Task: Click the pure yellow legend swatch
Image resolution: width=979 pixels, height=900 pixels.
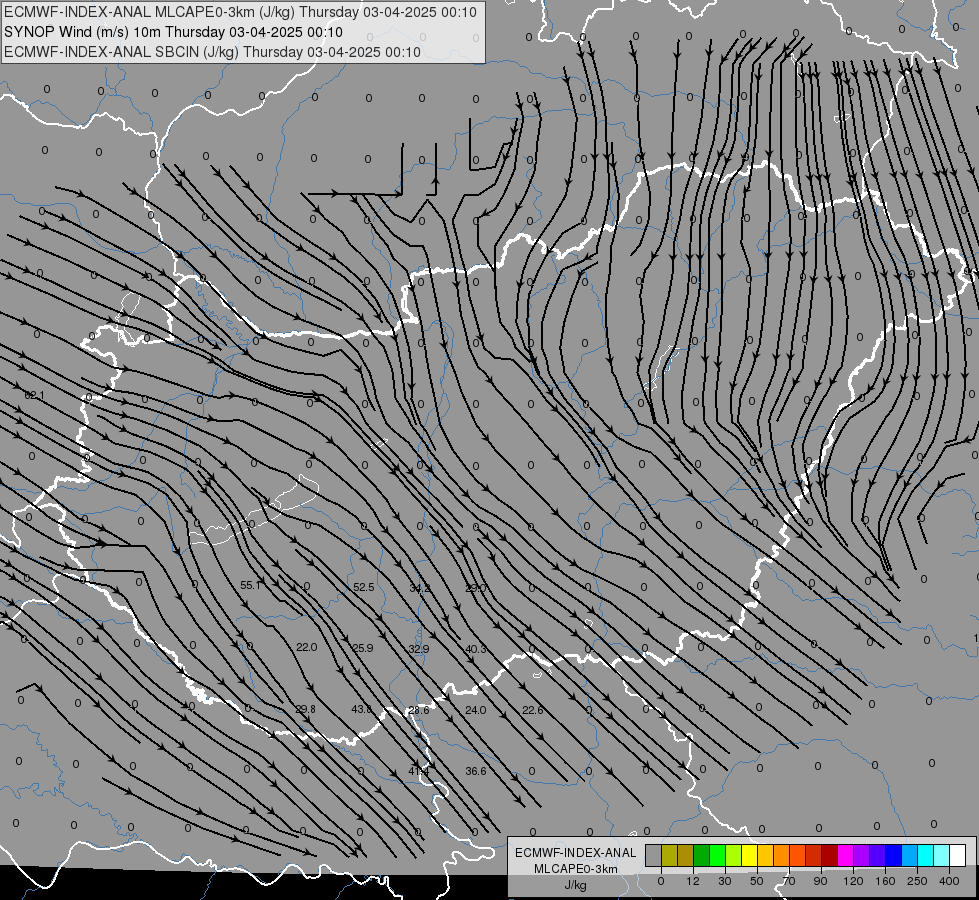Action: 750,855
